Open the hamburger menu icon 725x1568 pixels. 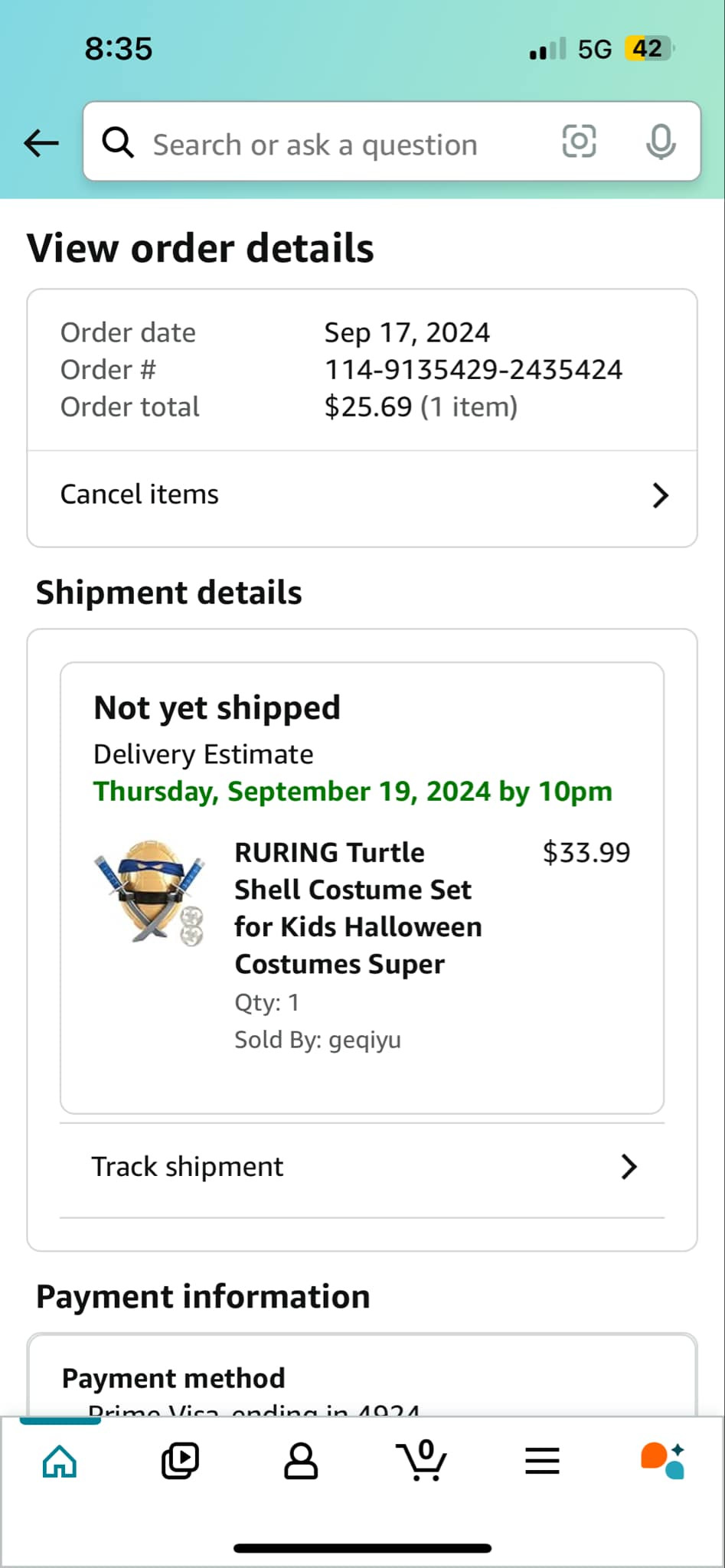[542, 1461]
